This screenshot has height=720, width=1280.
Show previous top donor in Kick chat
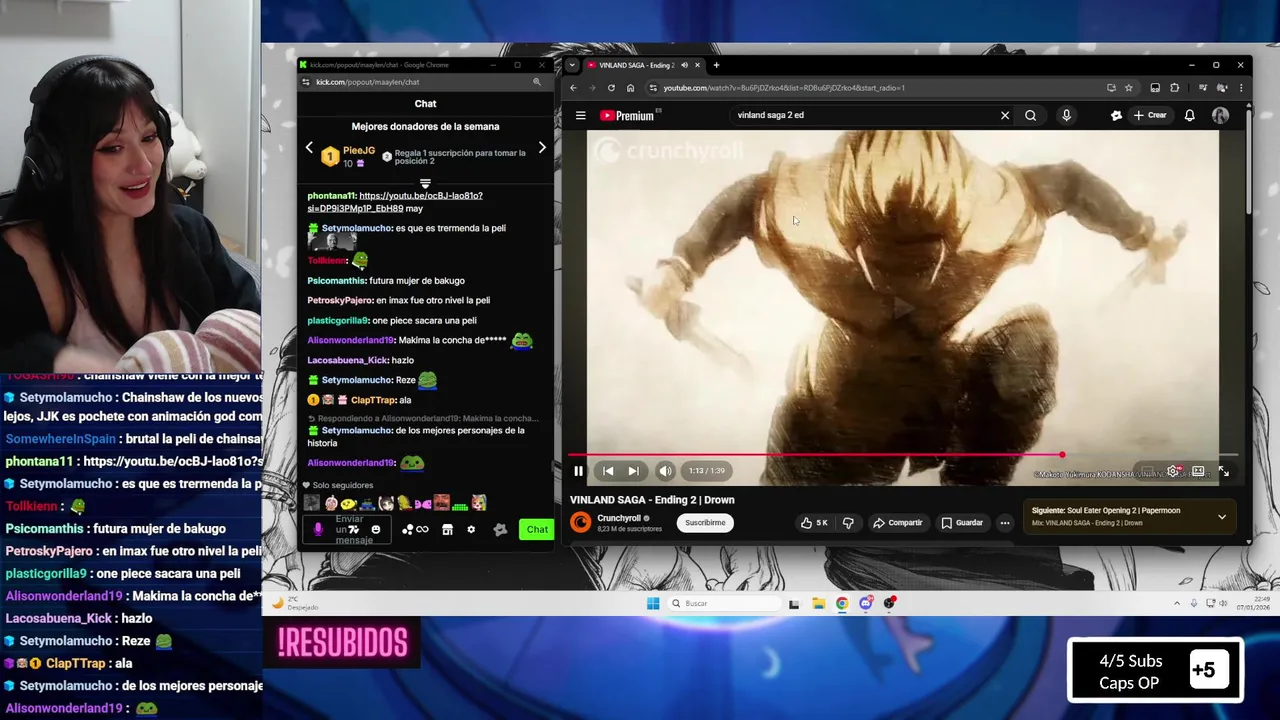(309, 148)
